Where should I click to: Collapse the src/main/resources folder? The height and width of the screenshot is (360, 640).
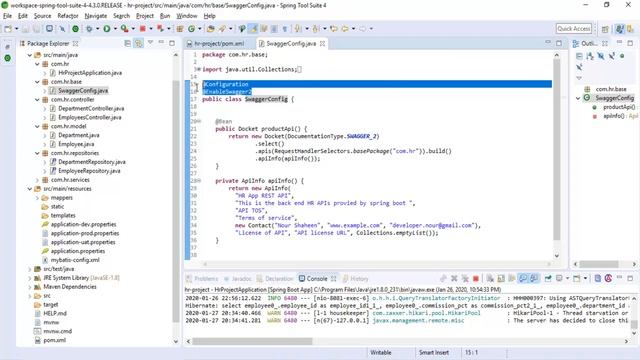(30, 189)
